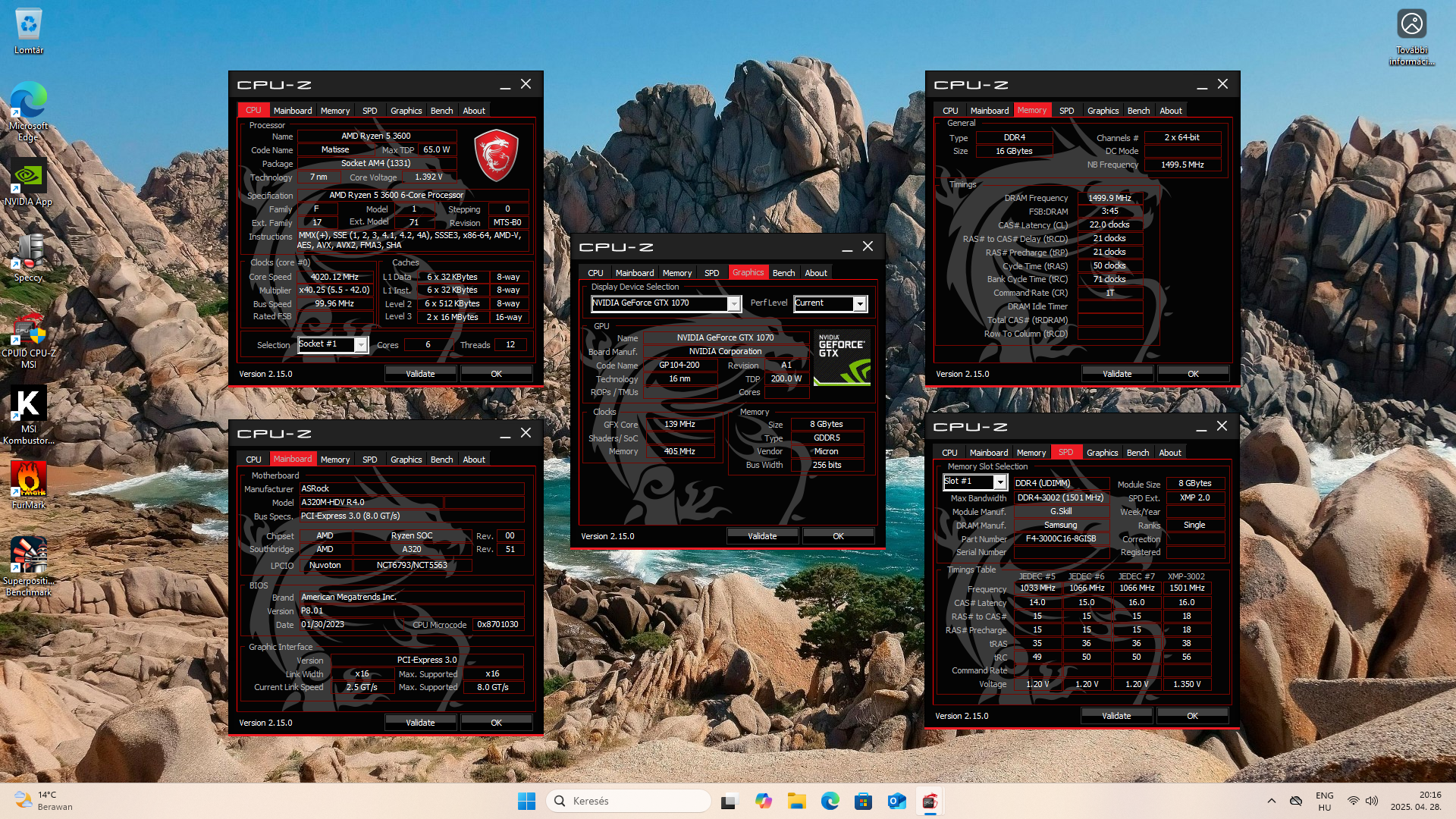Screen dimensions: 1456x819
Task: Select the DRAM Frequency 1499.9 MHz value
Action: coord(1109,198)
